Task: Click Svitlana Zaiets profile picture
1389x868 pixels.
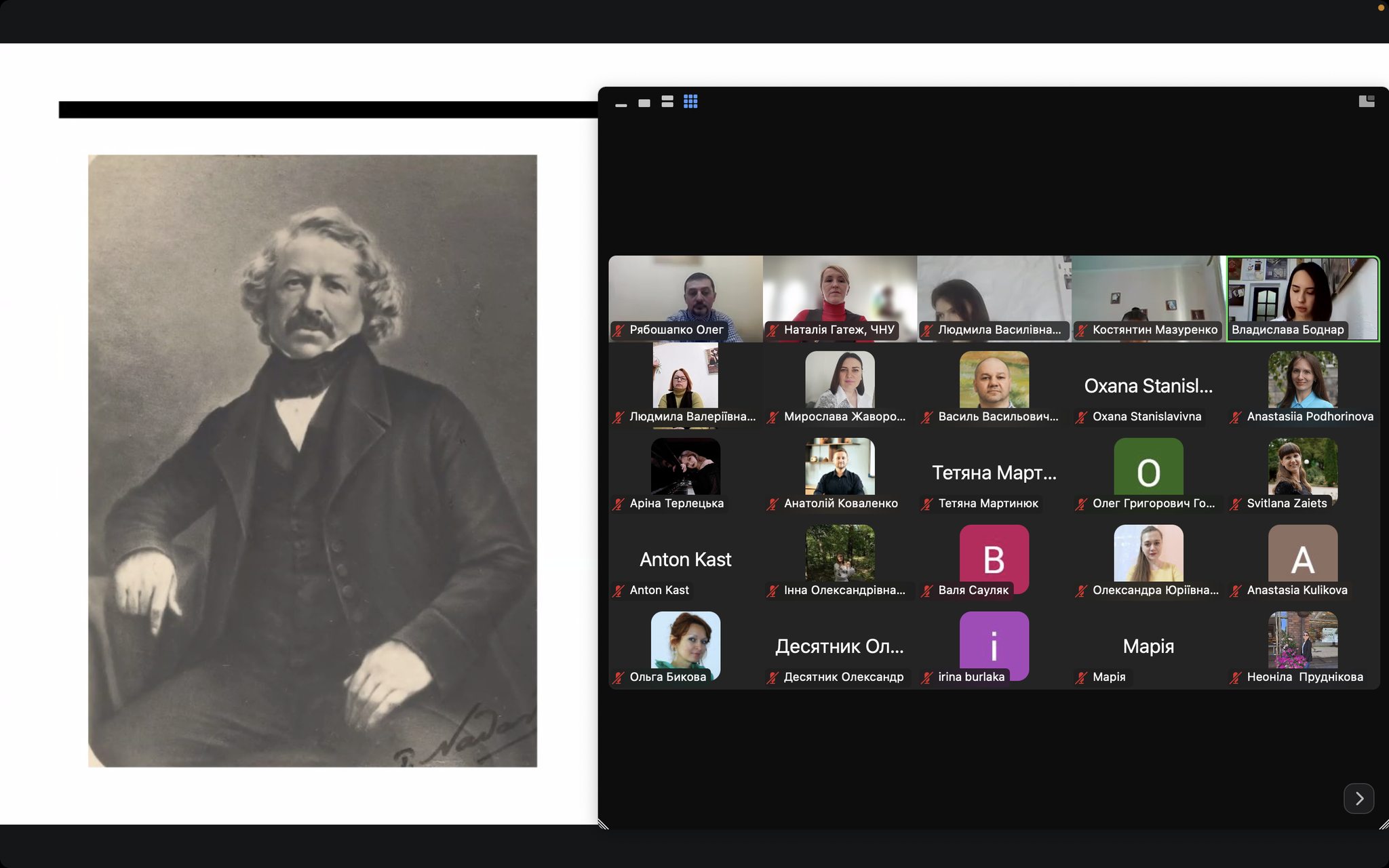Action: point(1303,467)
